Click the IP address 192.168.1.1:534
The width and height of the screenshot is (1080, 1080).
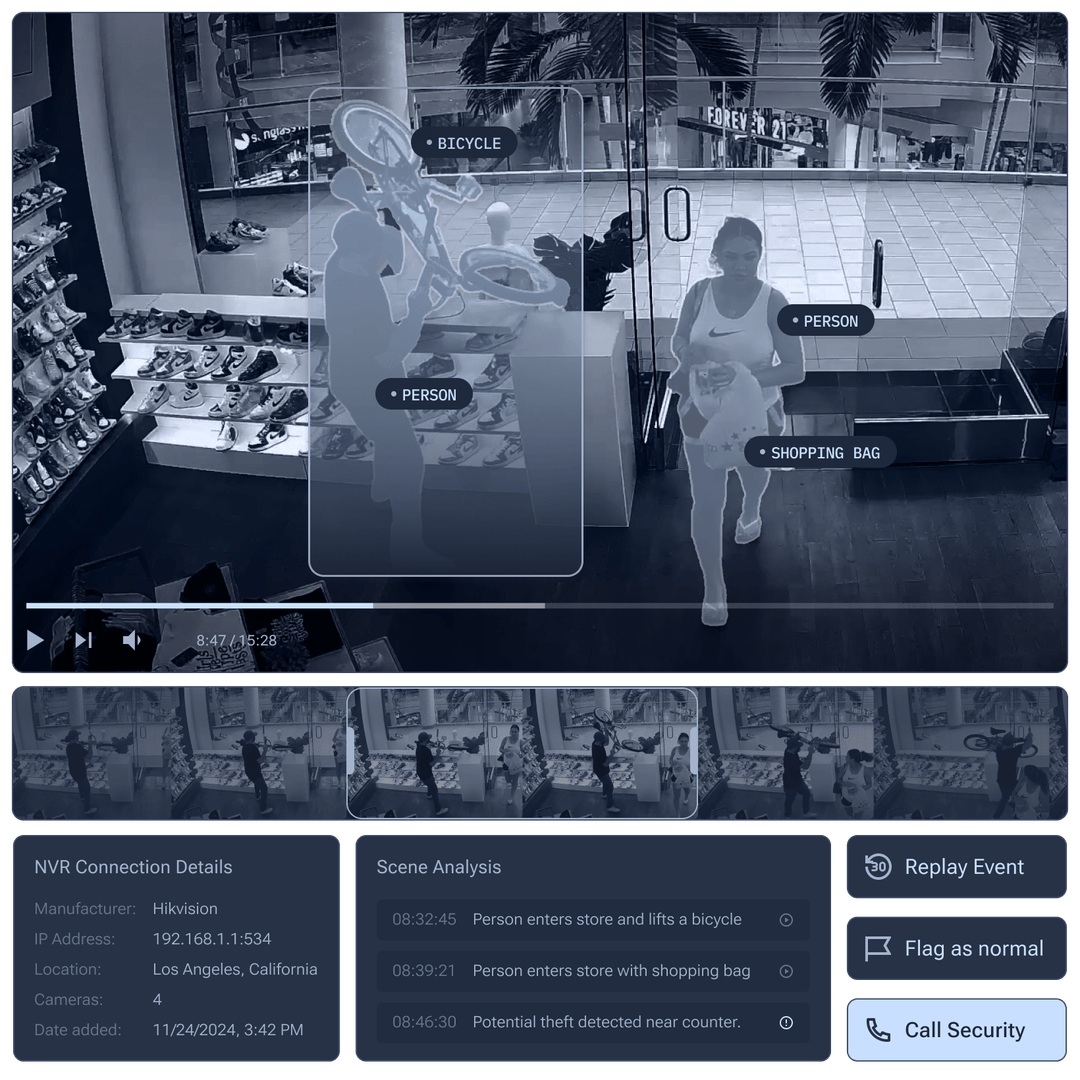coord(212,939)
